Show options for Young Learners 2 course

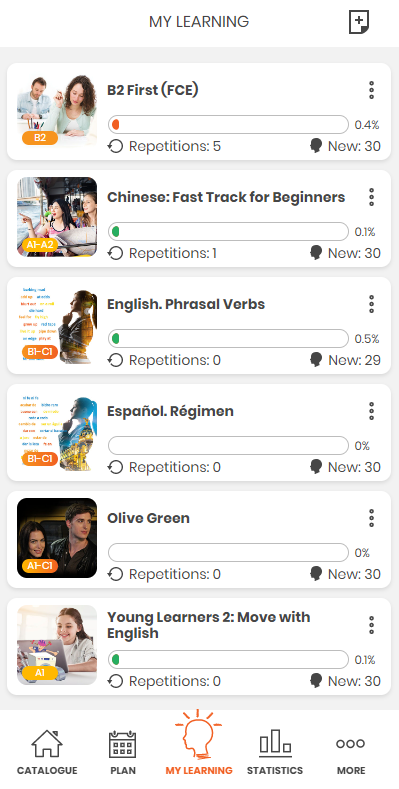coord(371,625)
